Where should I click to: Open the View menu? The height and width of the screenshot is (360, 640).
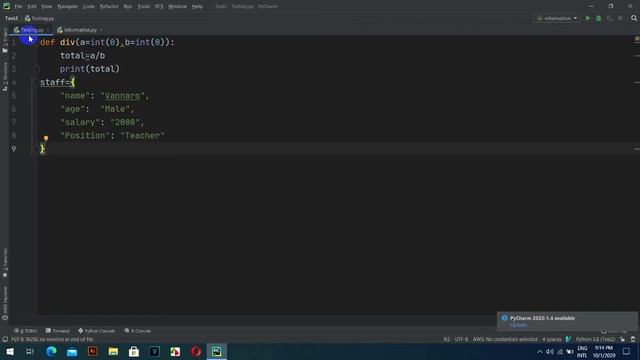coord(47,7)
